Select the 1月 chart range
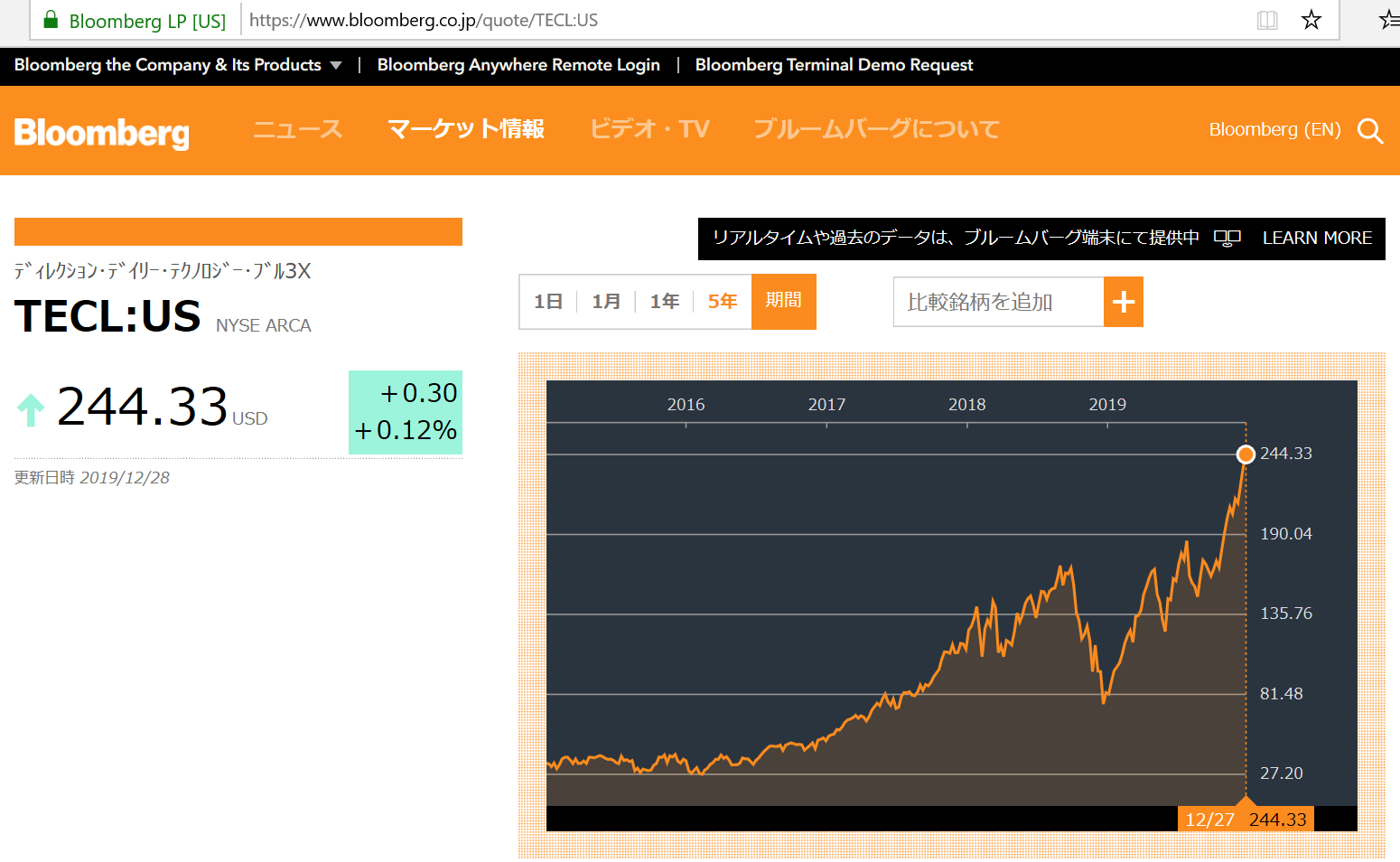This screenshot has height=862, width=1400. (606, 302)
